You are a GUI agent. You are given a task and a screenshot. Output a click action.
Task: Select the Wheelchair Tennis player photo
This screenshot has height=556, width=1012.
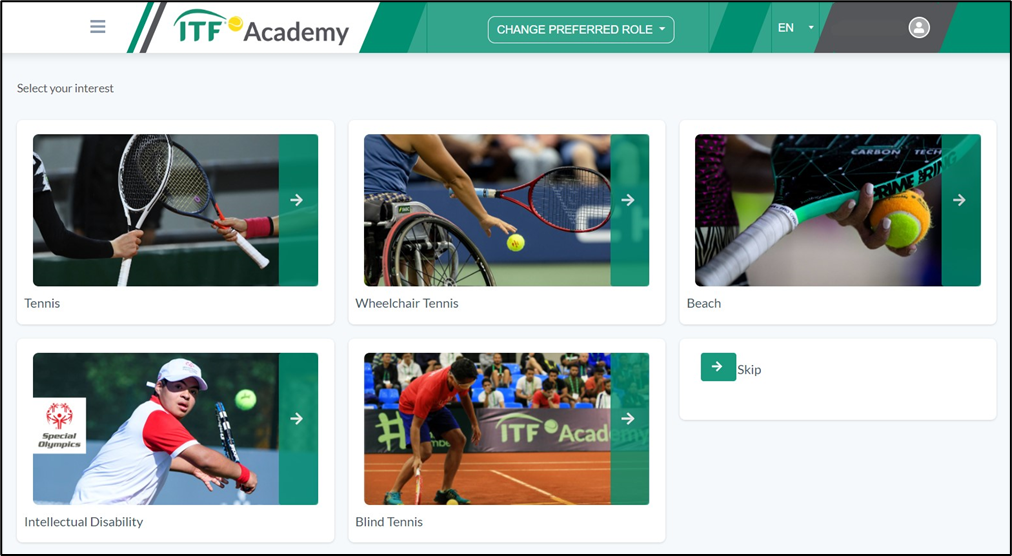tap(487, 210)
